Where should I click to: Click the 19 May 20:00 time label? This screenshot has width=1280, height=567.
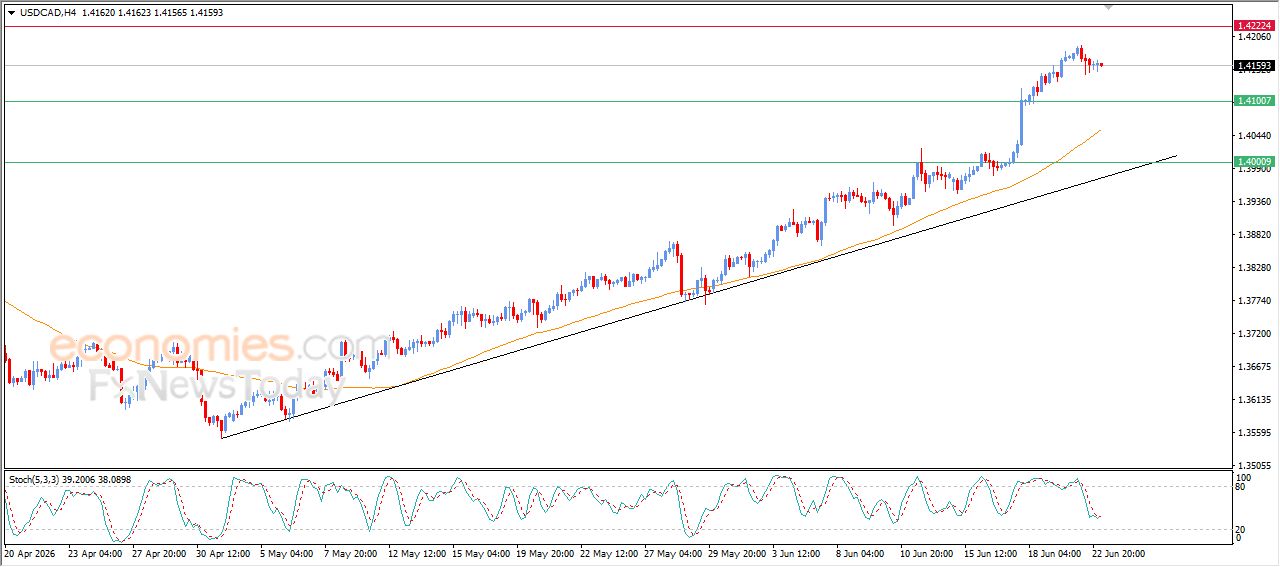click(544, 553)
